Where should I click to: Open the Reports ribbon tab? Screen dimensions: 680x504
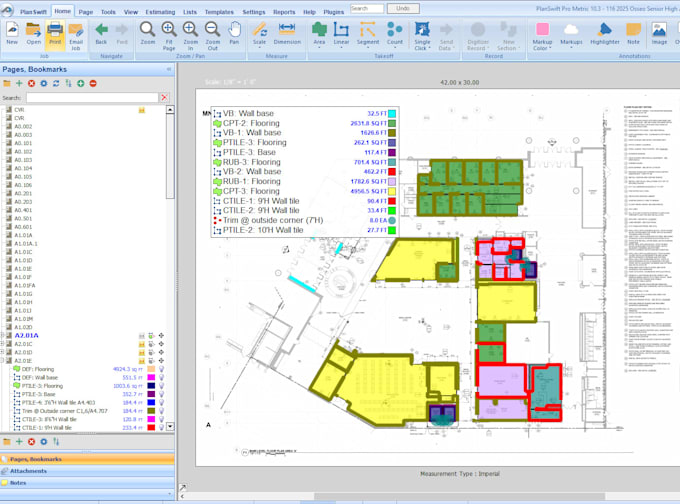284,12
